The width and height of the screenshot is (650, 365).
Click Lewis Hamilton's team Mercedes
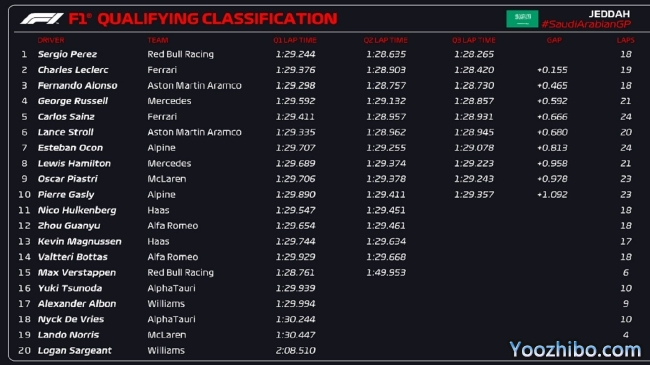point(169,163)
